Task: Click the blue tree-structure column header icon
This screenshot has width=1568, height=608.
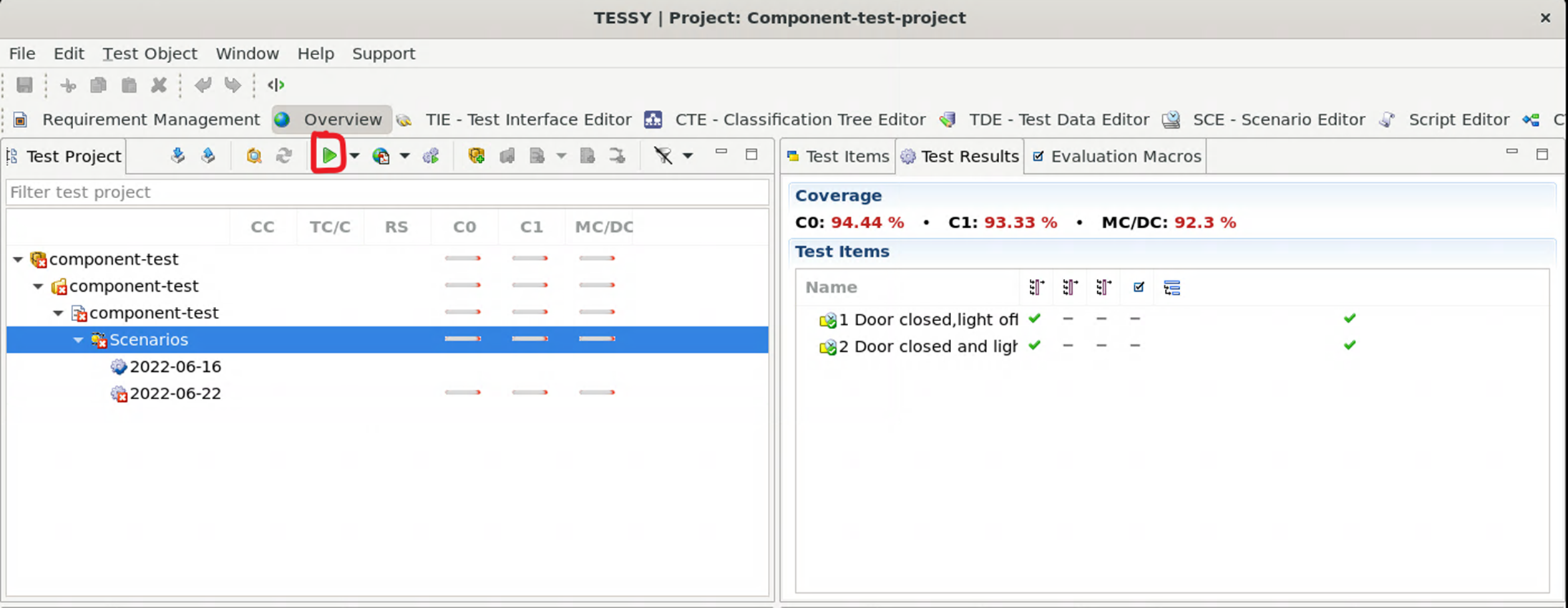Action: point(1172,288)
